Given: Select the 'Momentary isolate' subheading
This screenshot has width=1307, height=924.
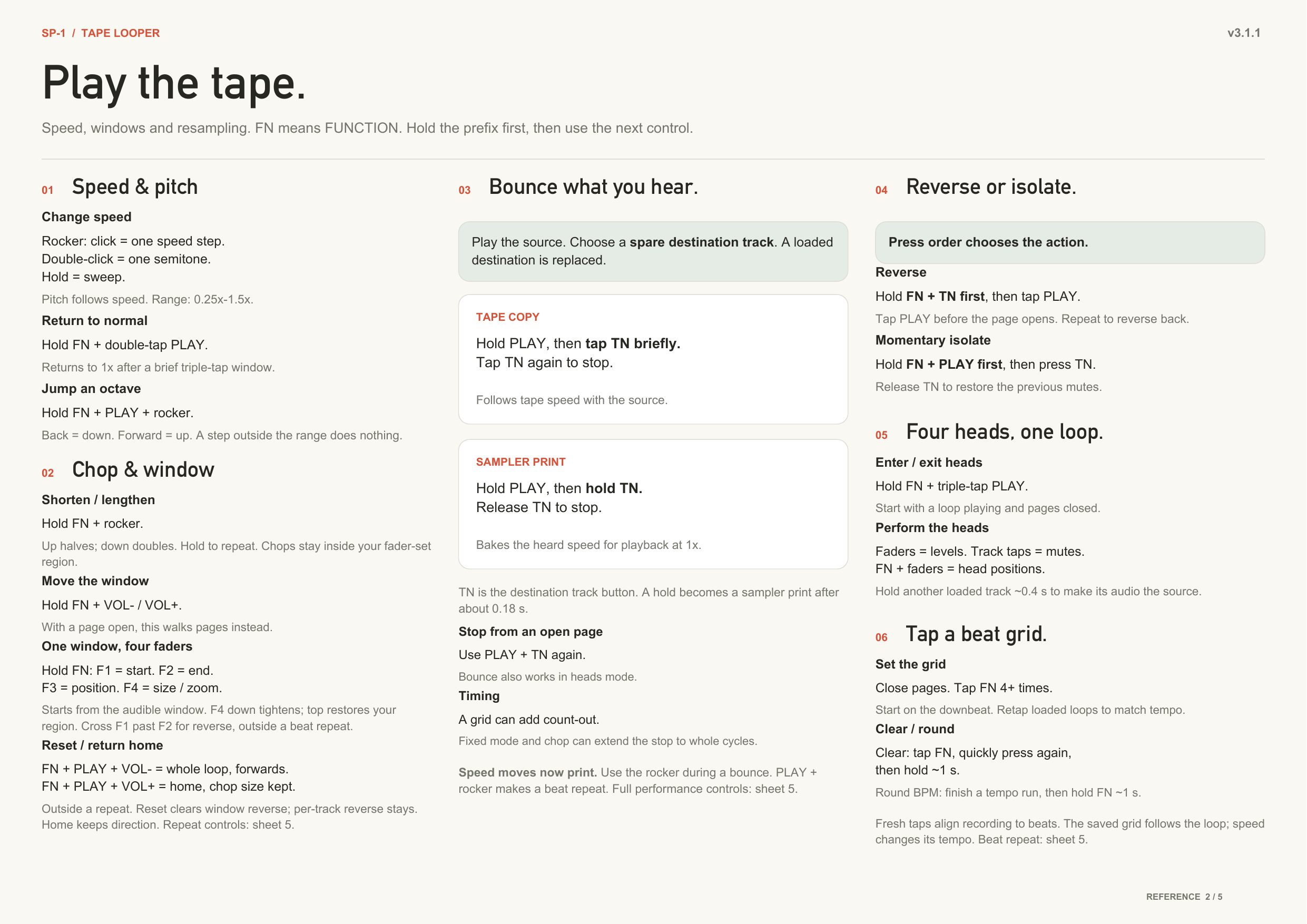Looking at the screenshot, I should 933,340.
